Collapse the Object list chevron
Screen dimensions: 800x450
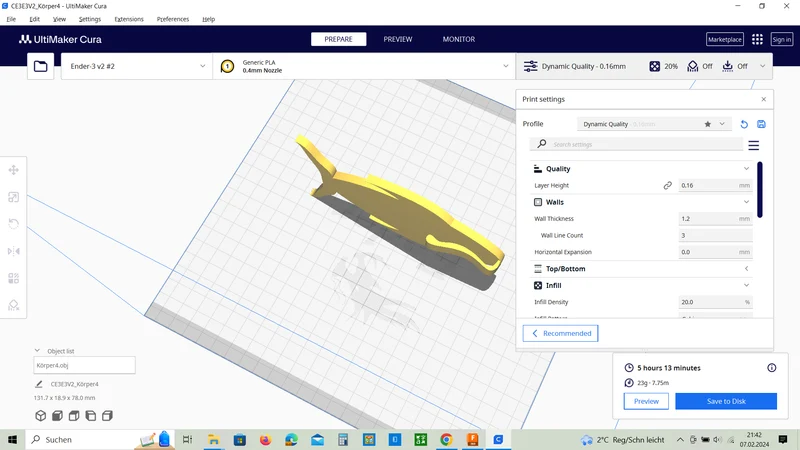coord(37,351)
